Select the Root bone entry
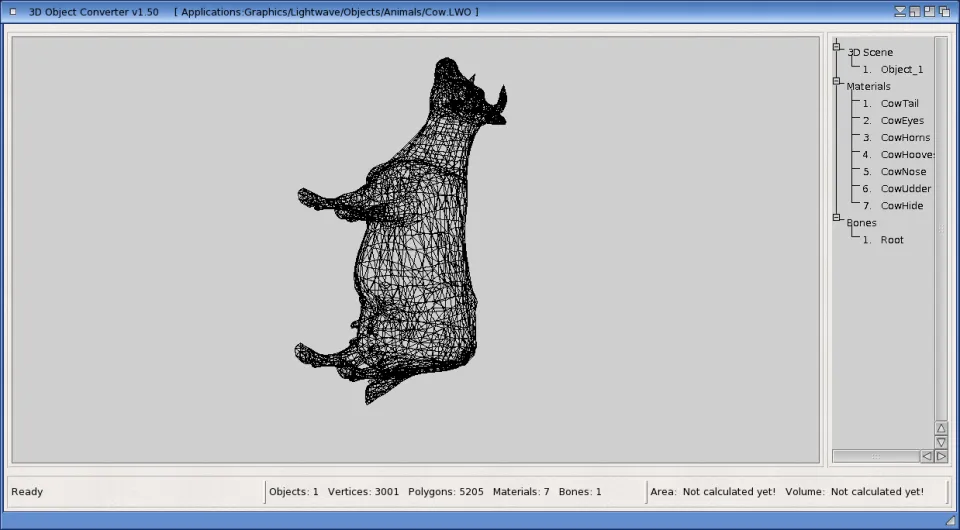Screen dimensions: 960x530 pos(891,240)
